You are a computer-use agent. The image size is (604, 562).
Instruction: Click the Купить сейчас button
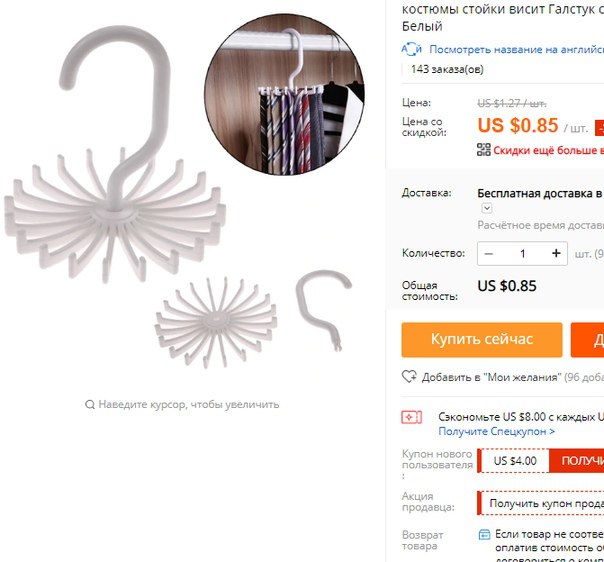pyautogui.click(x=482, y=340)
